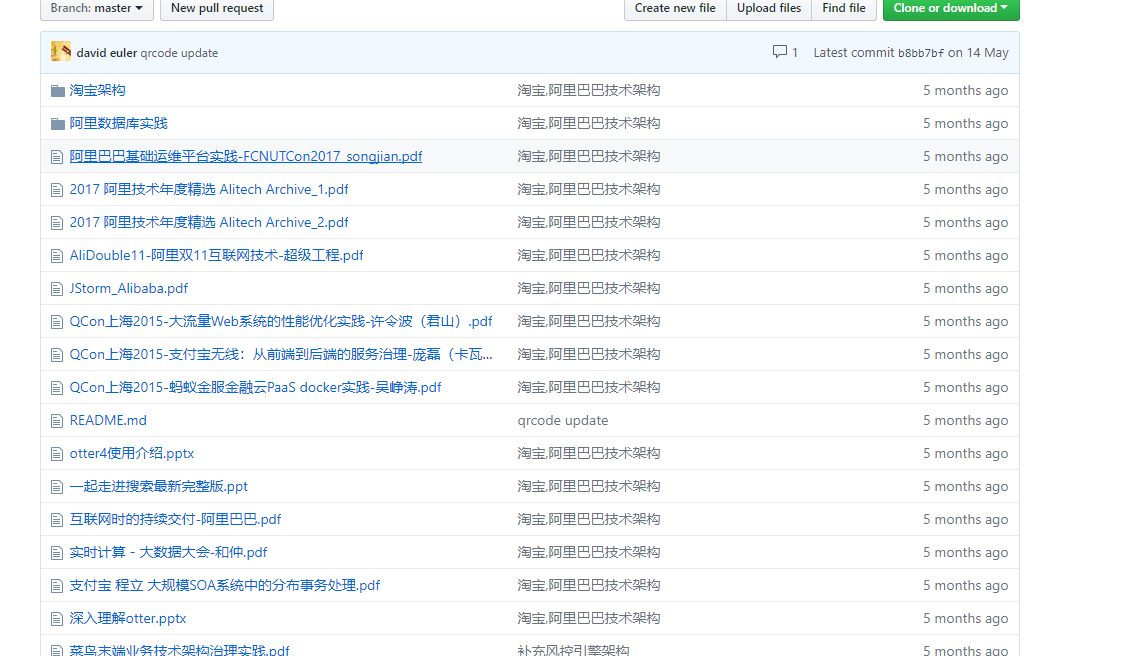Click 'on 14 May' latest commit date
The width and height of the screenshot is (1122, 656).
click(x=978, y=52)
